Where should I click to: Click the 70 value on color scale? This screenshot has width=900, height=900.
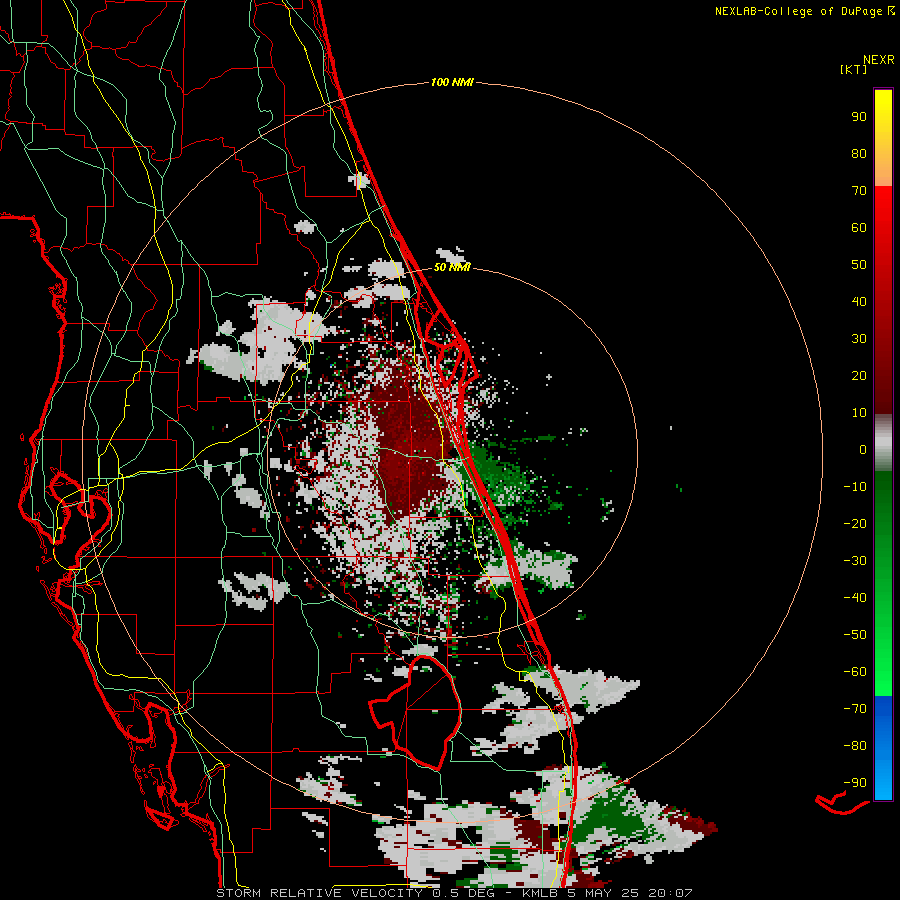tap(859, 191)
